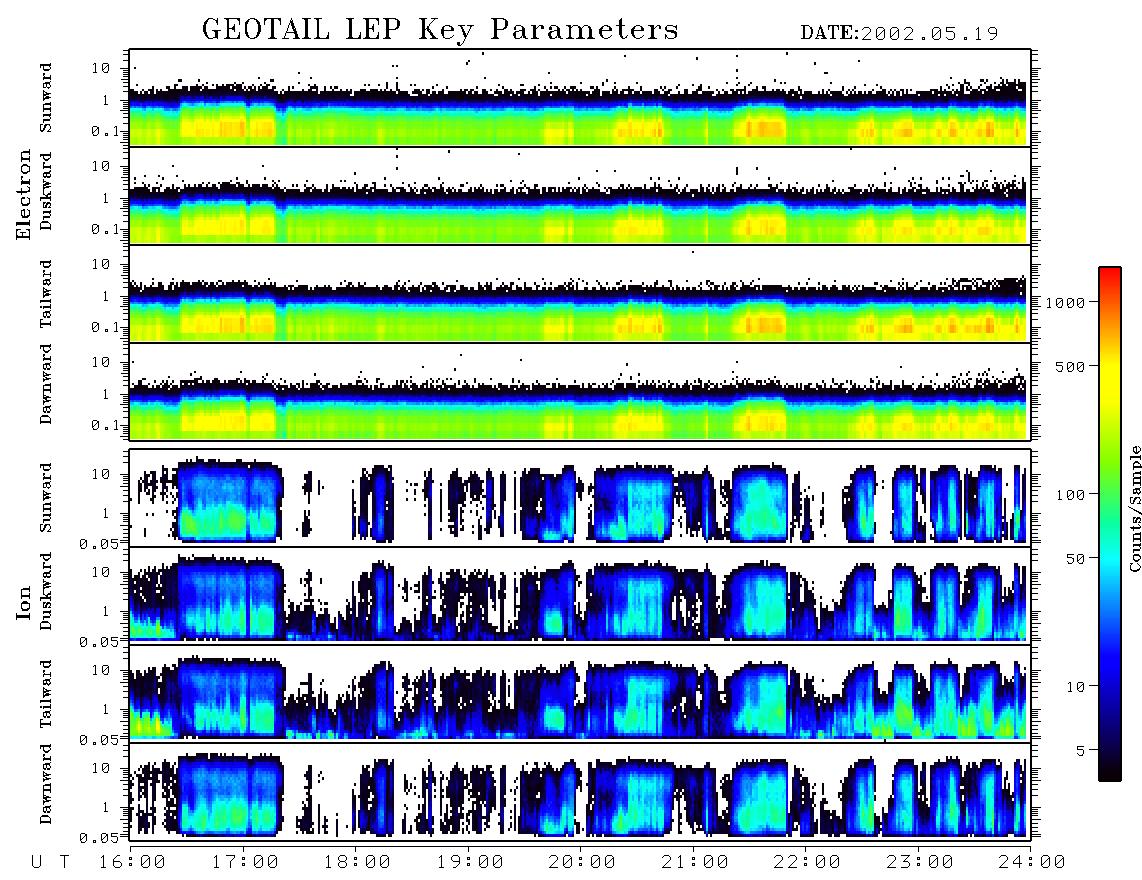Click the "GEOTAIL LEP Key Parameters" title
1142x880 pixels.
coord(440,30)
